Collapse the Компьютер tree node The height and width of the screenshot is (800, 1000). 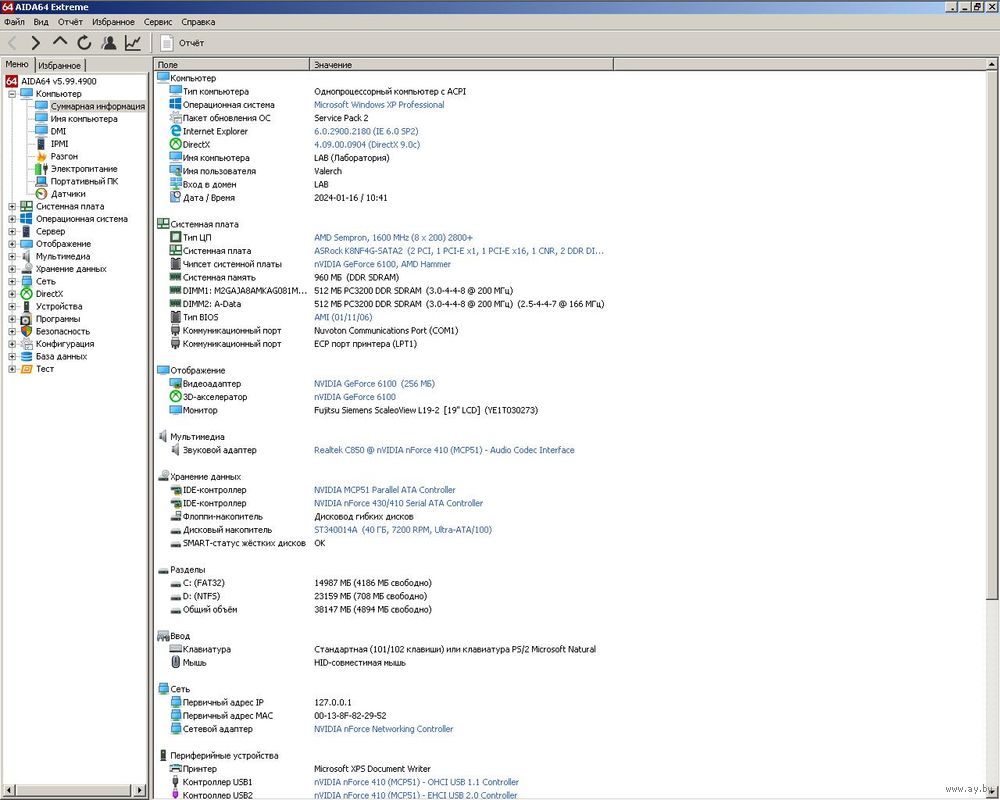pyautogui.click(x=12, y=94)
